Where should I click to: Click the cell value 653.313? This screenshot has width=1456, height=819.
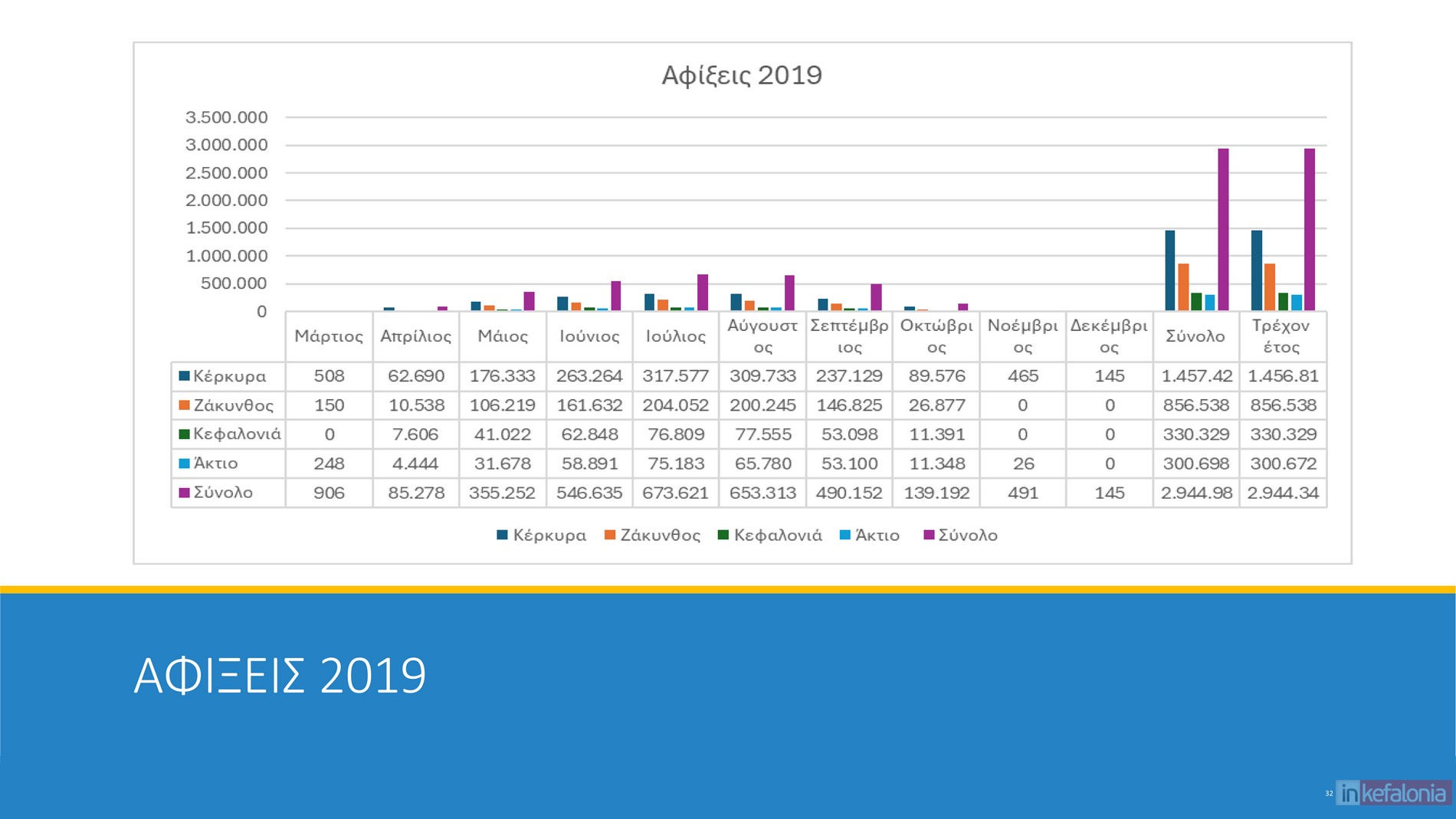coord(762,493)
